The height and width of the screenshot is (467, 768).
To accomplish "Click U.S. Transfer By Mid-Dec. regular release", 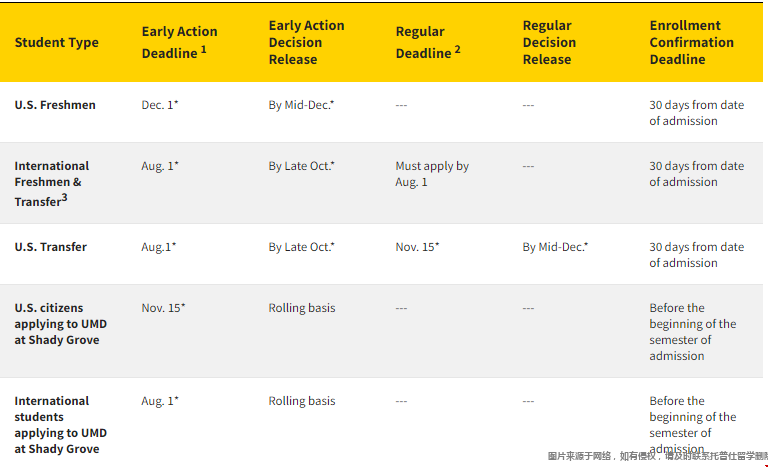I will coord(555,247).
